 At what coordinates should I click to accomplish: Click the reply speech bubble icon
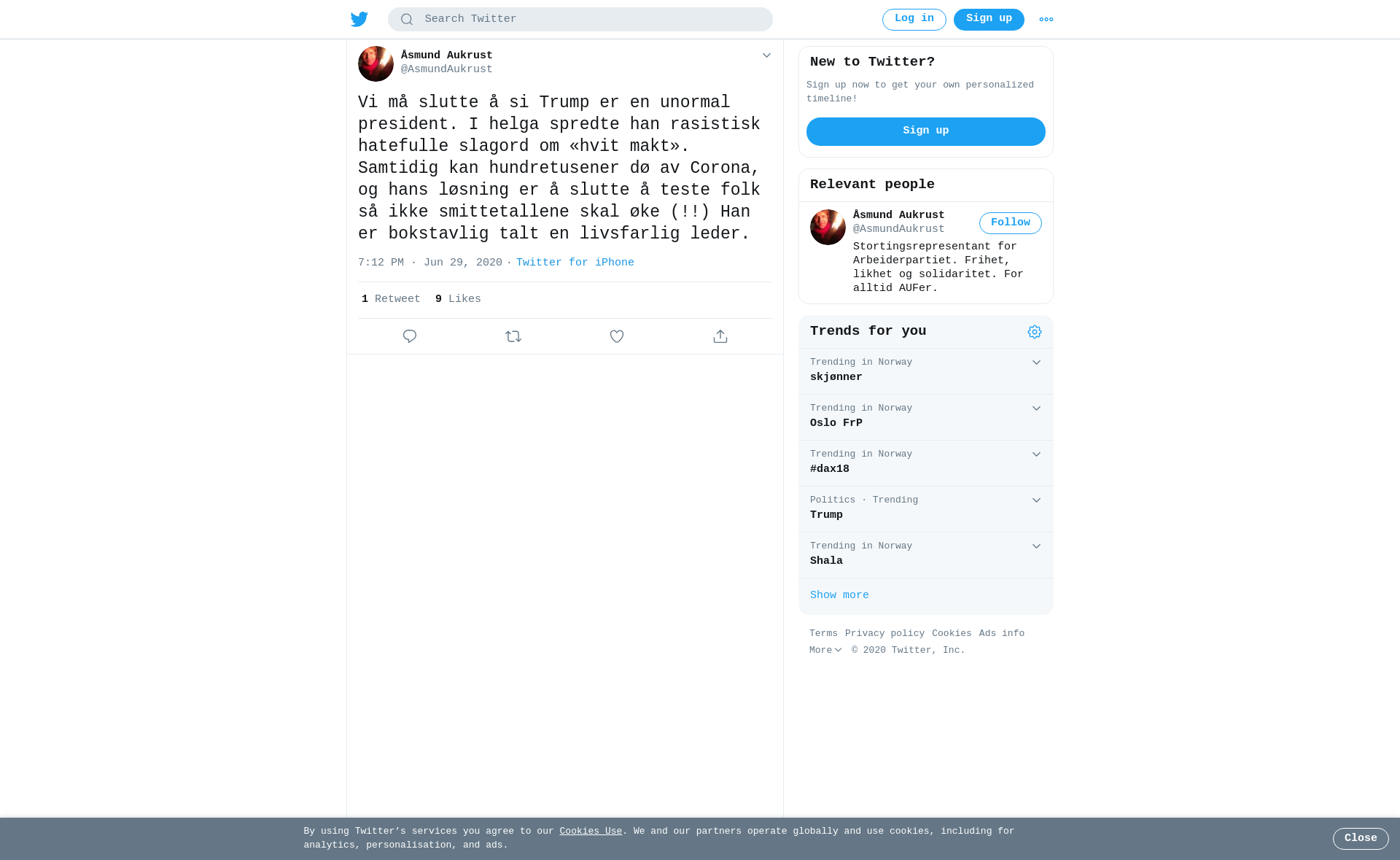[410, 336]
